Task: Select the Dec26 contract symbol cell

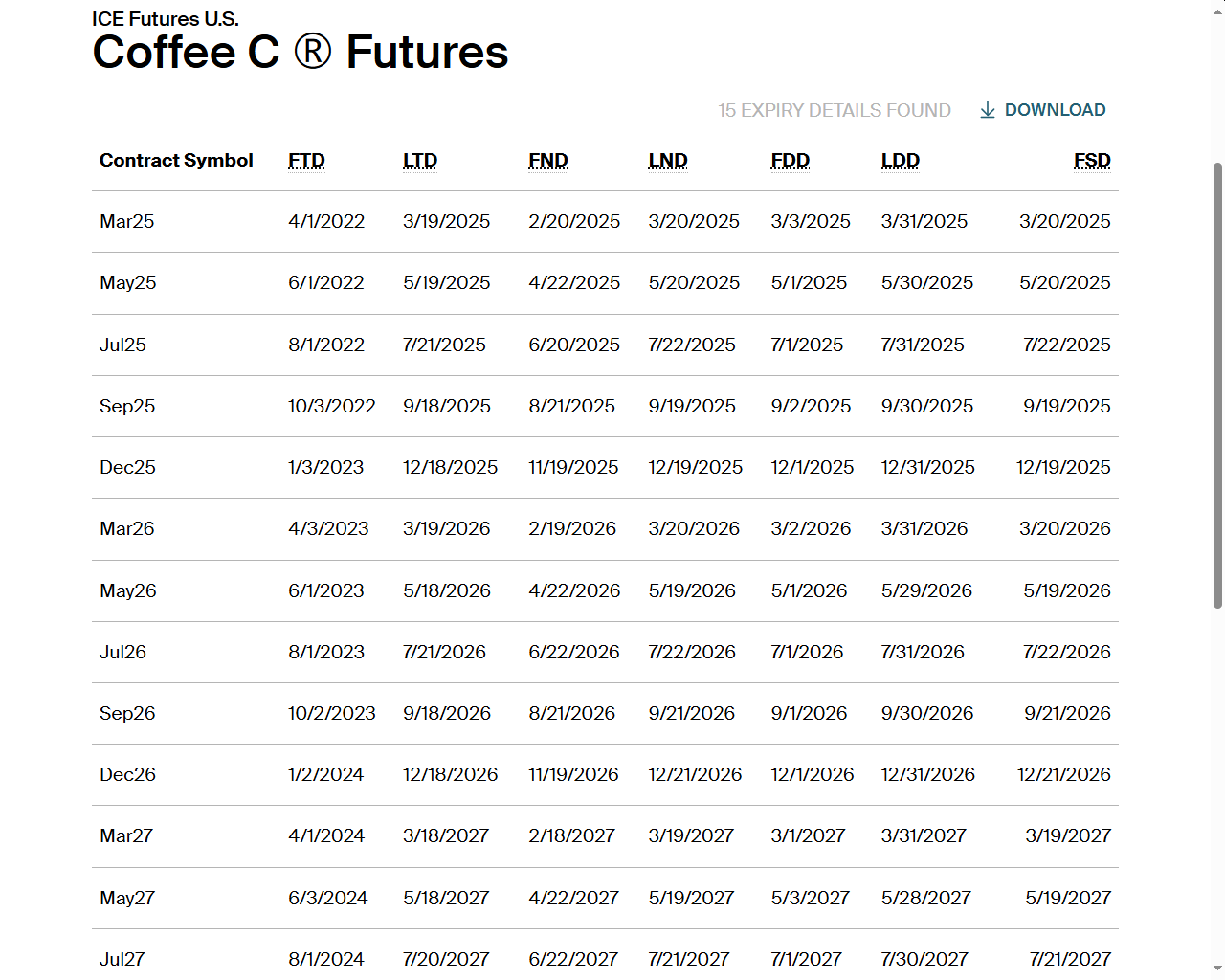Action: (x=127, y=774)
